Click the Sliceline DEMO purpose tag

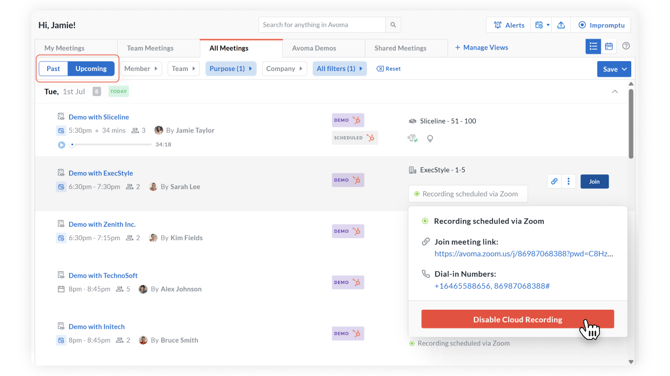(348, 120)
